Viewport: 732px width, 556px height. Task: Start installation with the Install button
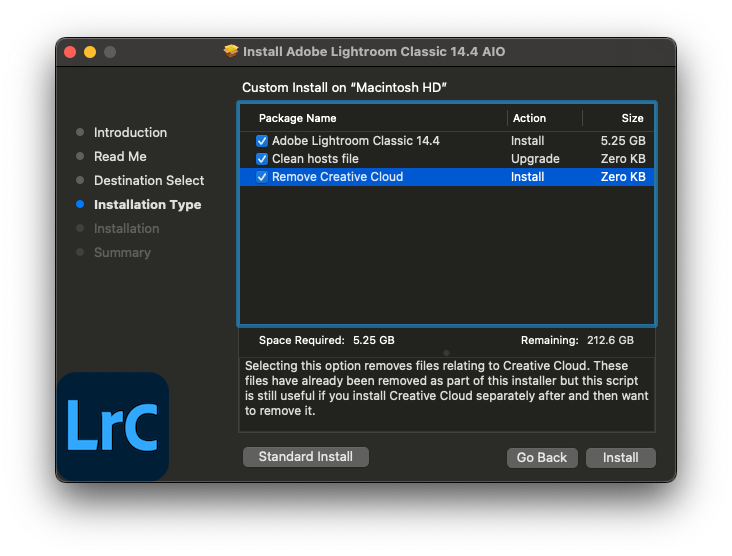point(620,457)
